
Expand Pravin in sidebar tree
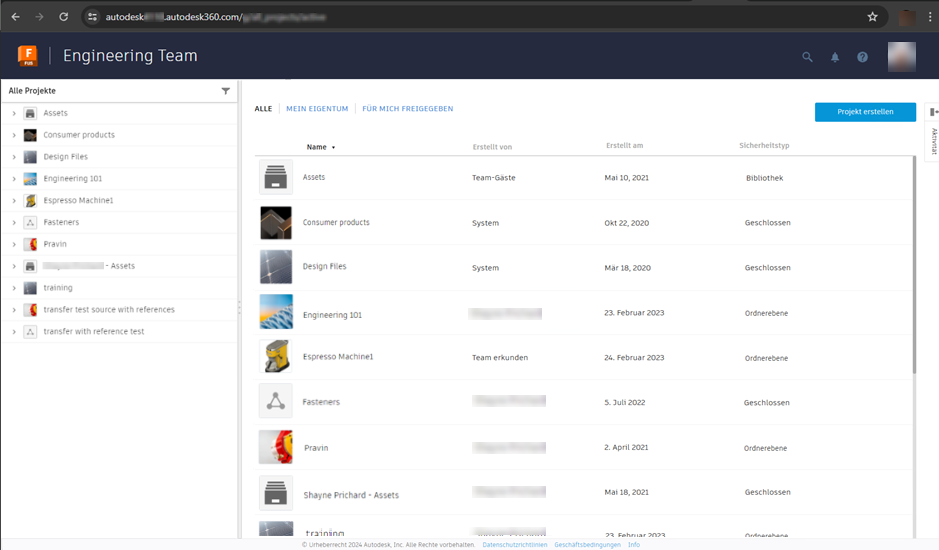pos(14,244)
